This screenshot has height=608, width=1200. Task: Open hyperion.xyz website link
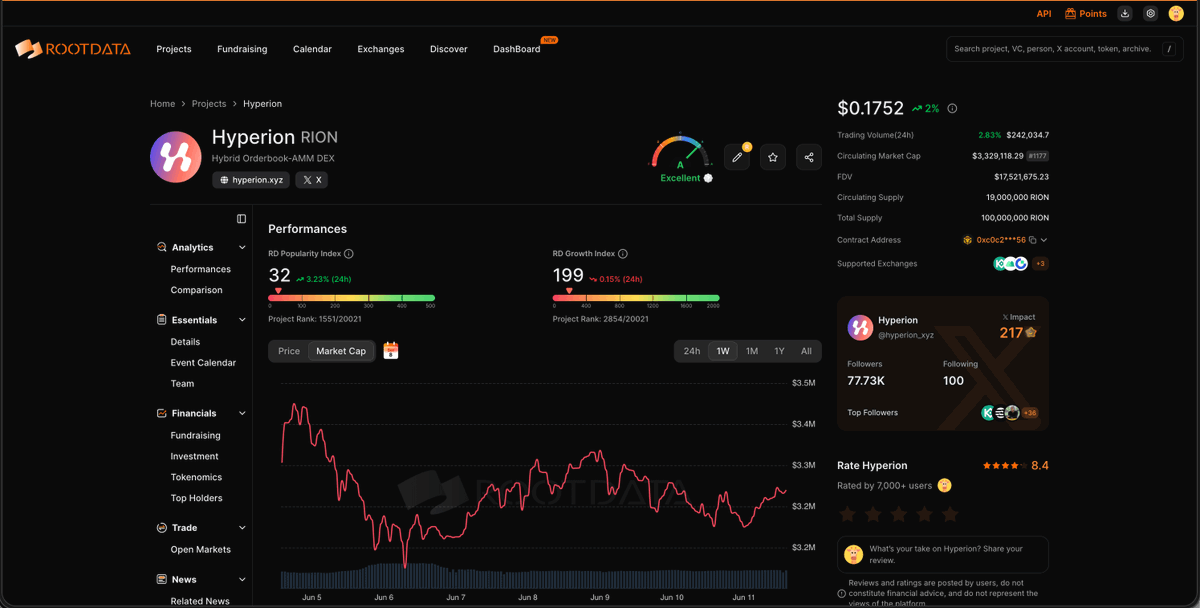(x=251, y=180)
